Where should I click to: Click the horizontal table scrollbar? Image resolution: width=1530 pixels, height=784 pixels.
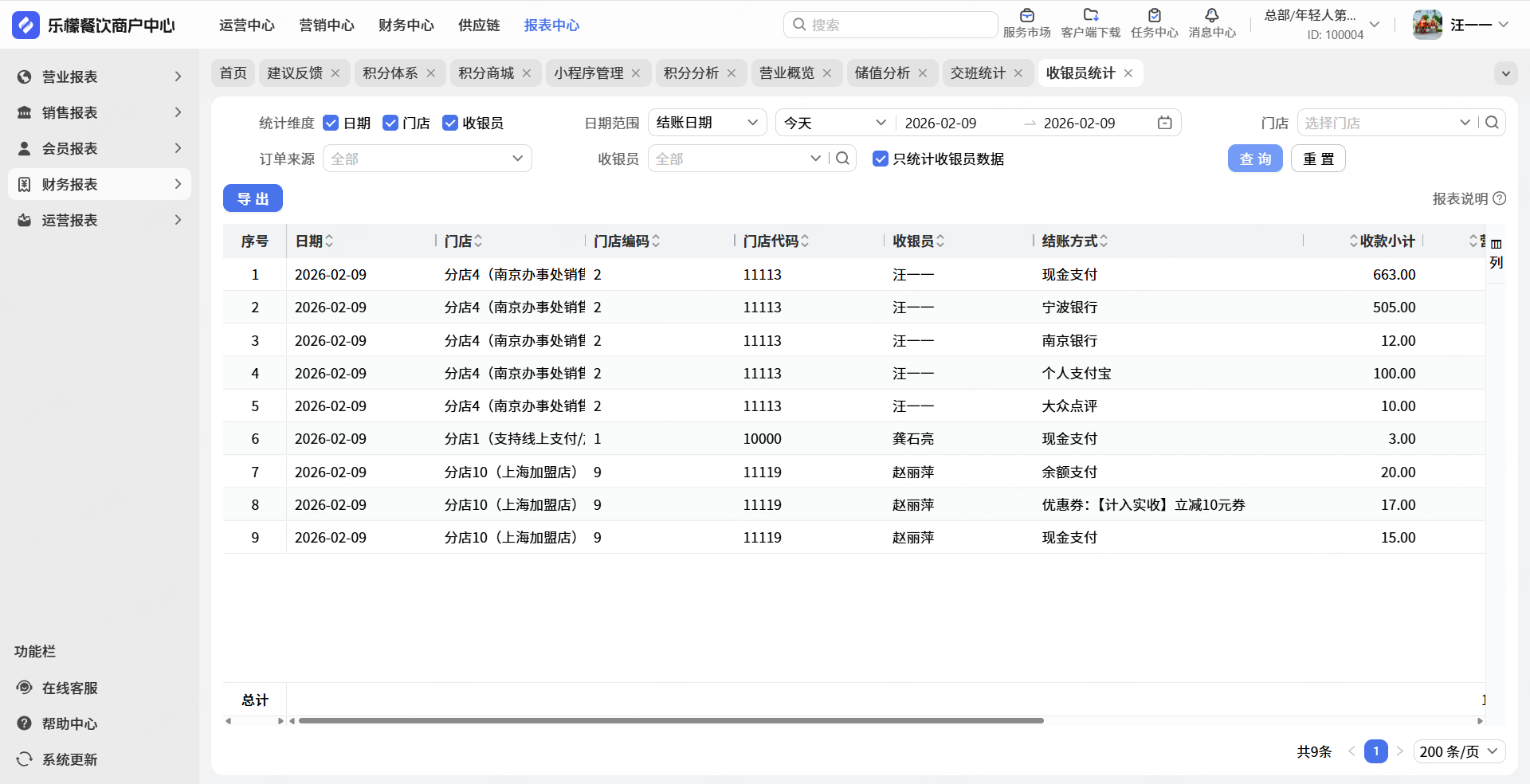coord(670,720)
